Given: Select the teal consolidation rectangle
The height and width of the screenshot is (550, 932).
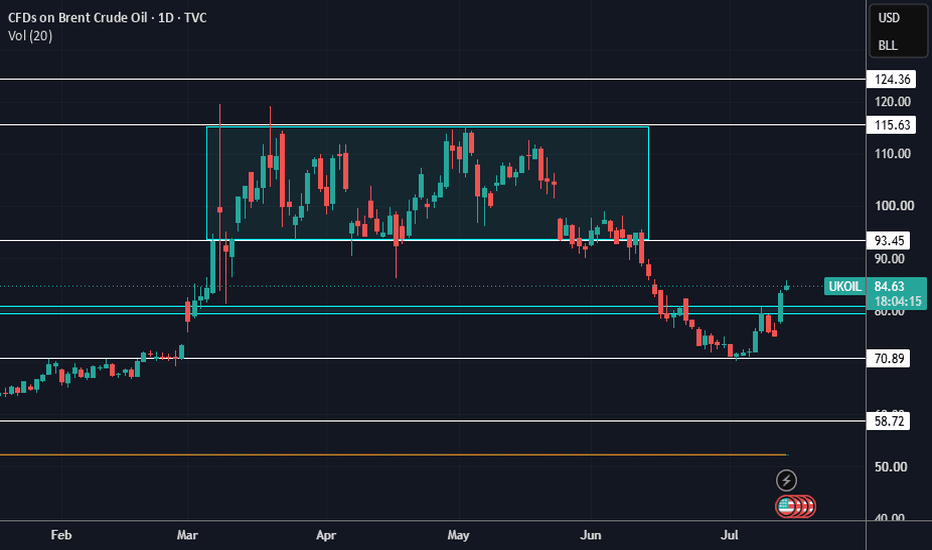Looking at the screenshot, I should coord(427,183).
